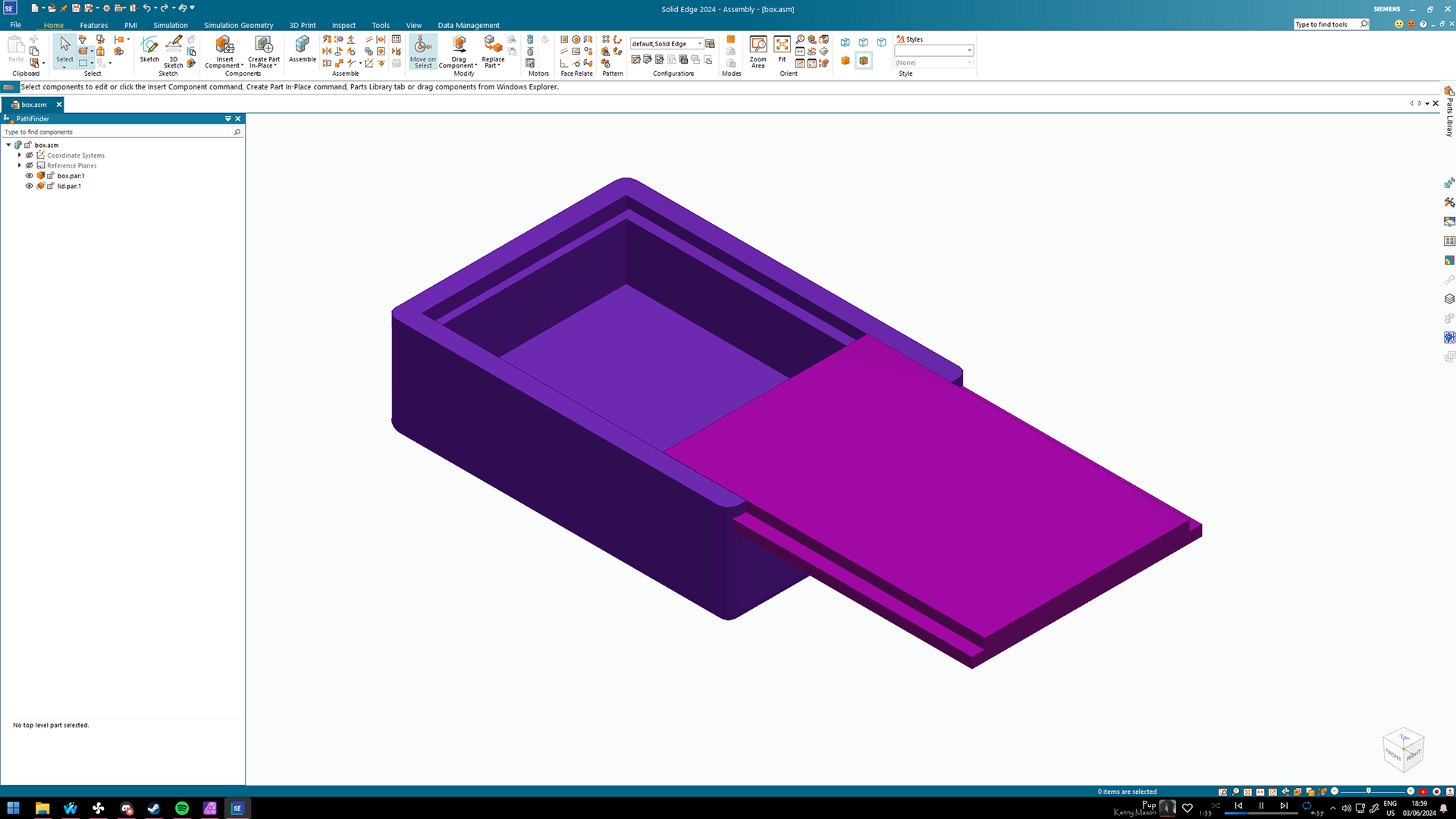Activate the Move on Select tool
The image size is (1456, 819).
(423, 52)
